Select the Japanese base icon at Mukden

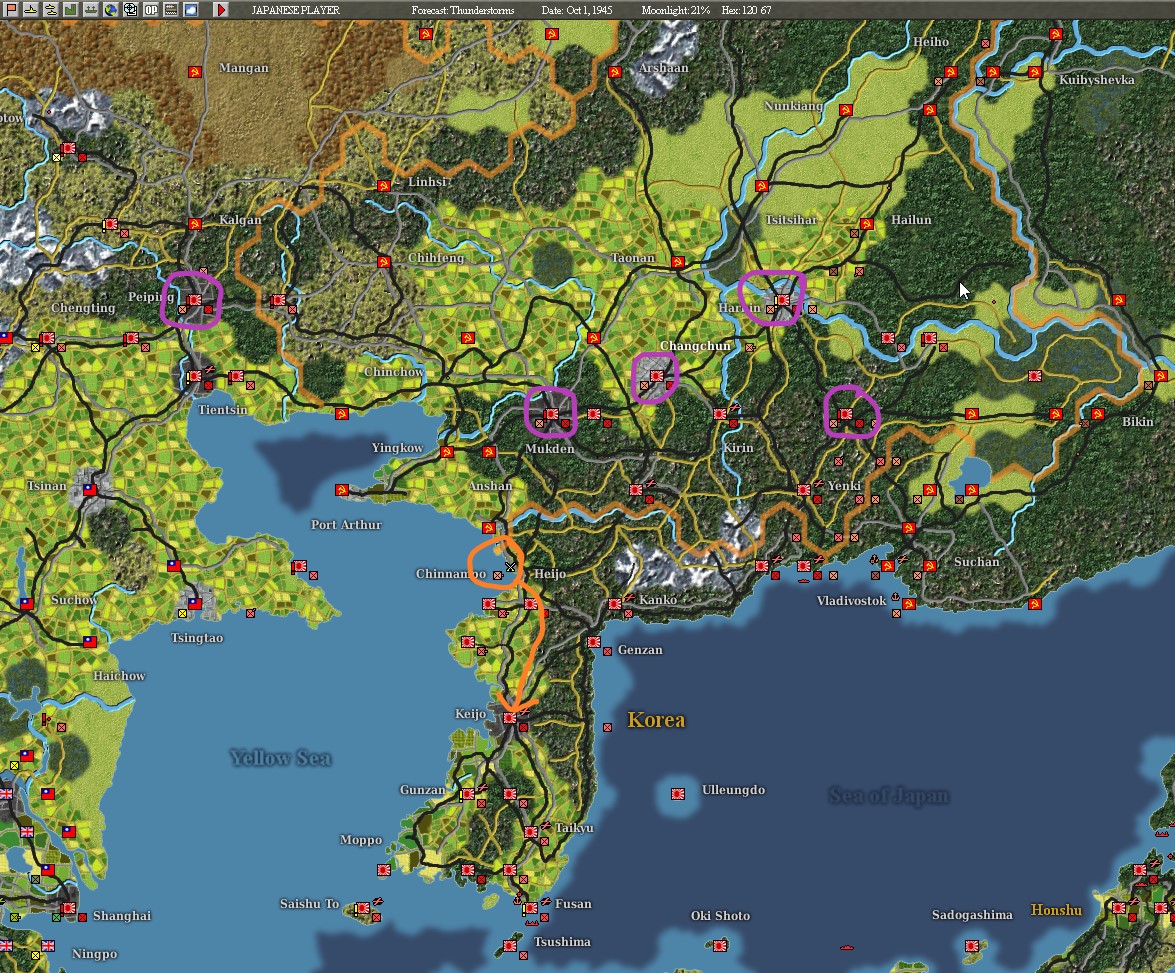552,414
